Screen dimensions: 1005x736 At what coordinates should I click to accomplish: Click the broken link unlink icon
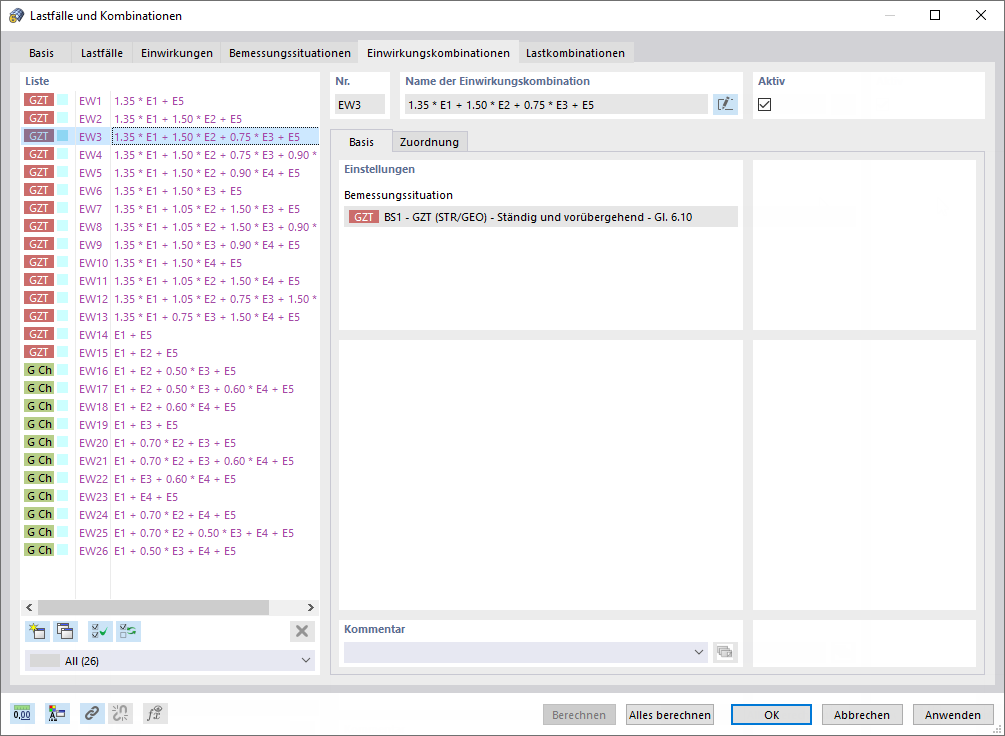pyautogui.click(x=120, y=714)
